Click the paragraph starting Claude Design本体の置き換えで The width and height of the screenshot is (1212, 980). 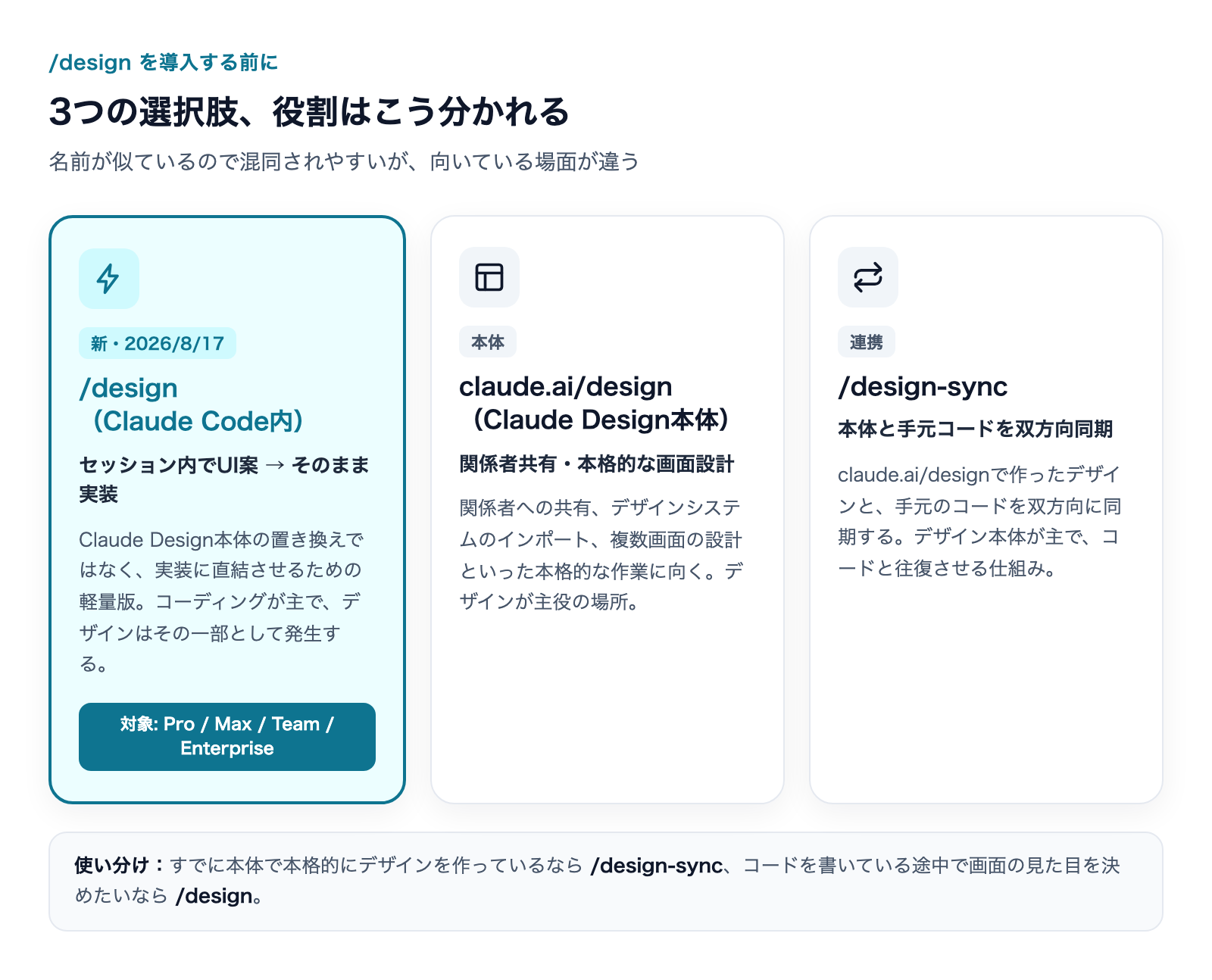point(221,602)
